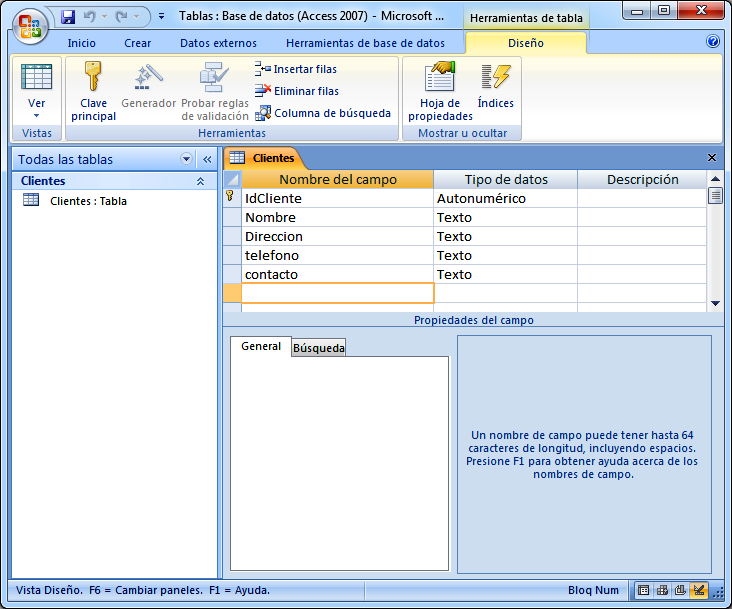
Task: Customize the Quick Access Toolbar dropdown
Action: (161, 16)
